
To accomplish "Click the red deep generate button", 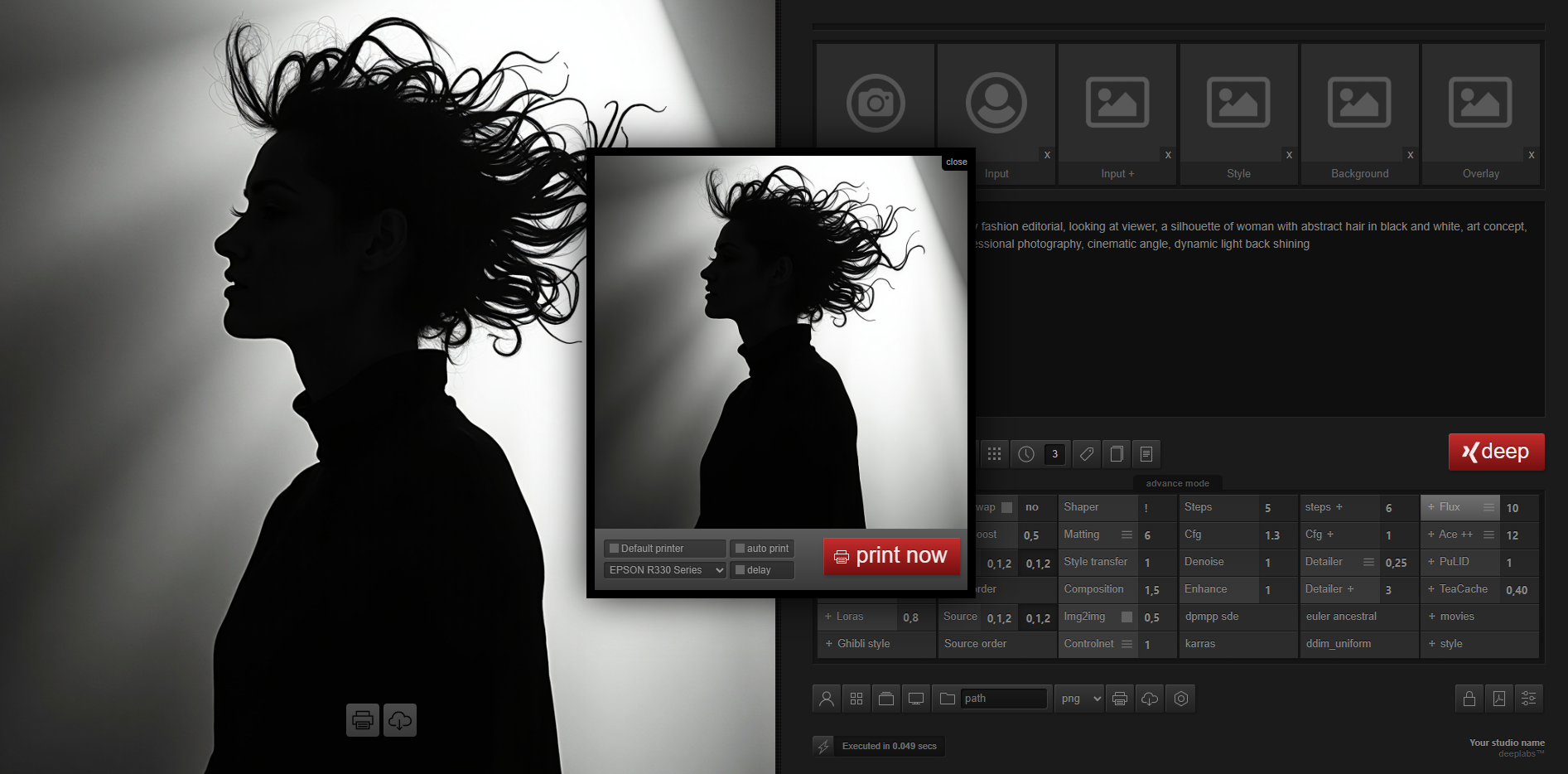I will click(x=1496, y=452).
